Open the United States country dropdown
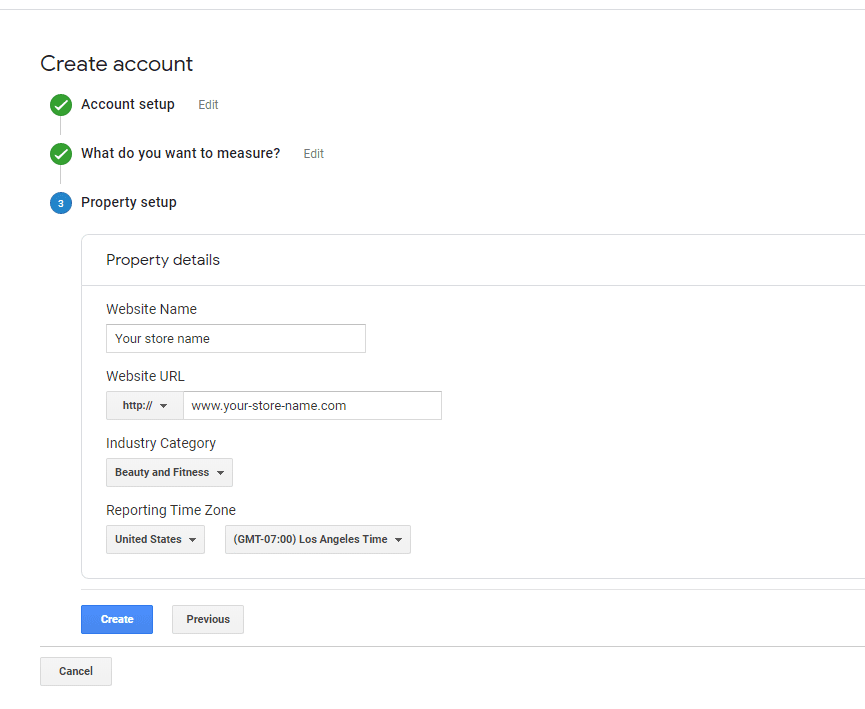 155,540
